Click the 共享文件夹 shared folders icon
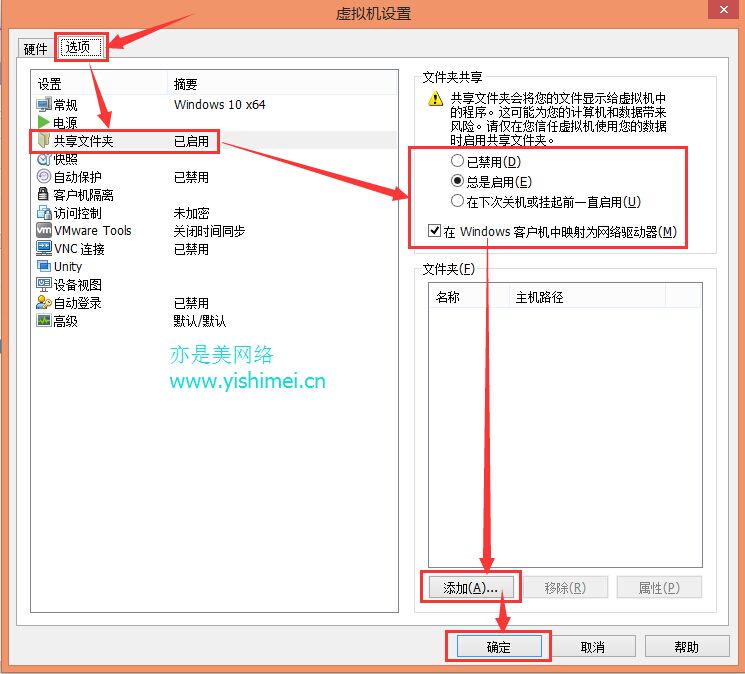The image size is (745, 674). 44,140
